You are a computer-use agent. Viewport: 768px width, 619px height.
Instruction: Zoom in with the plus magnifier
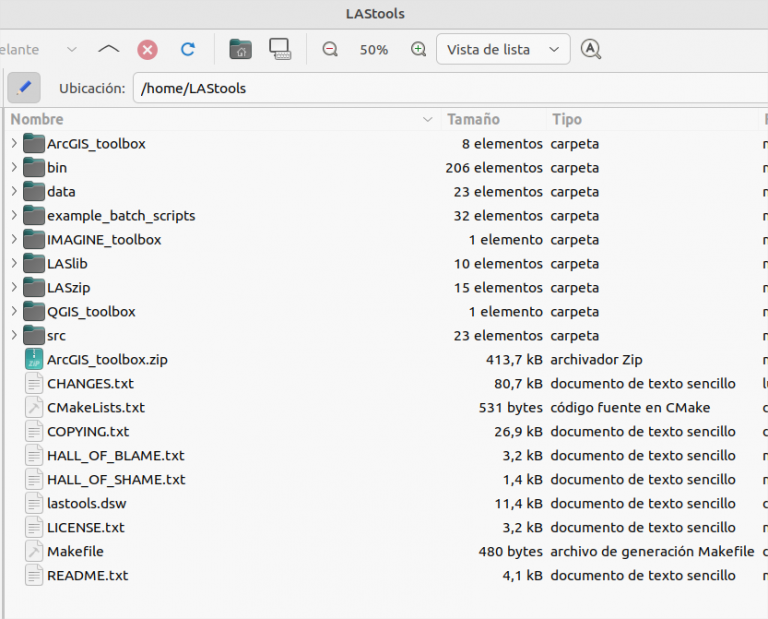pyautogui.click(x=418, y=49)
